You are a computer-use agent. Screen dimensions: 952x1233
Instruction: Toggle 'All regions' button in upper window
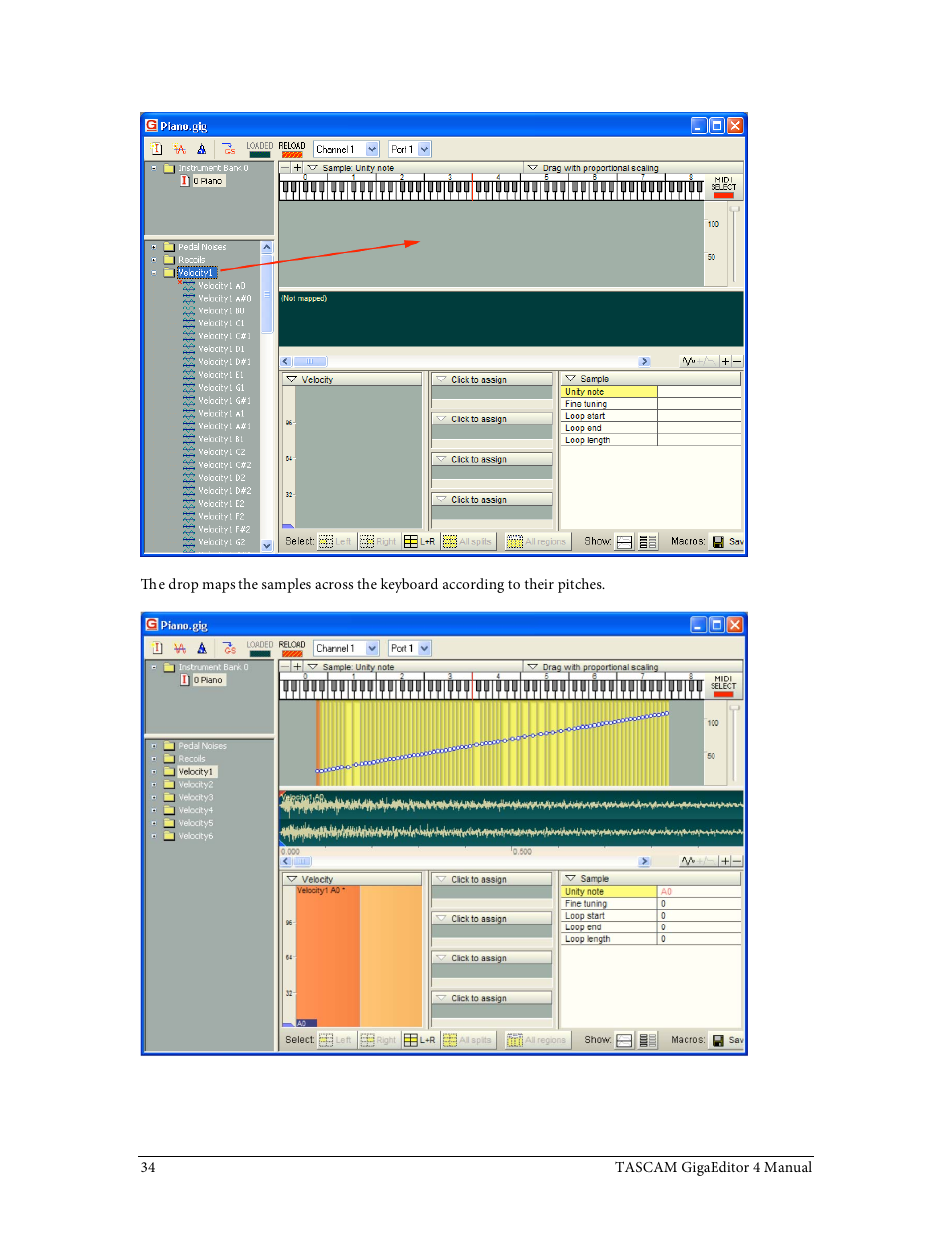point(537,542)
